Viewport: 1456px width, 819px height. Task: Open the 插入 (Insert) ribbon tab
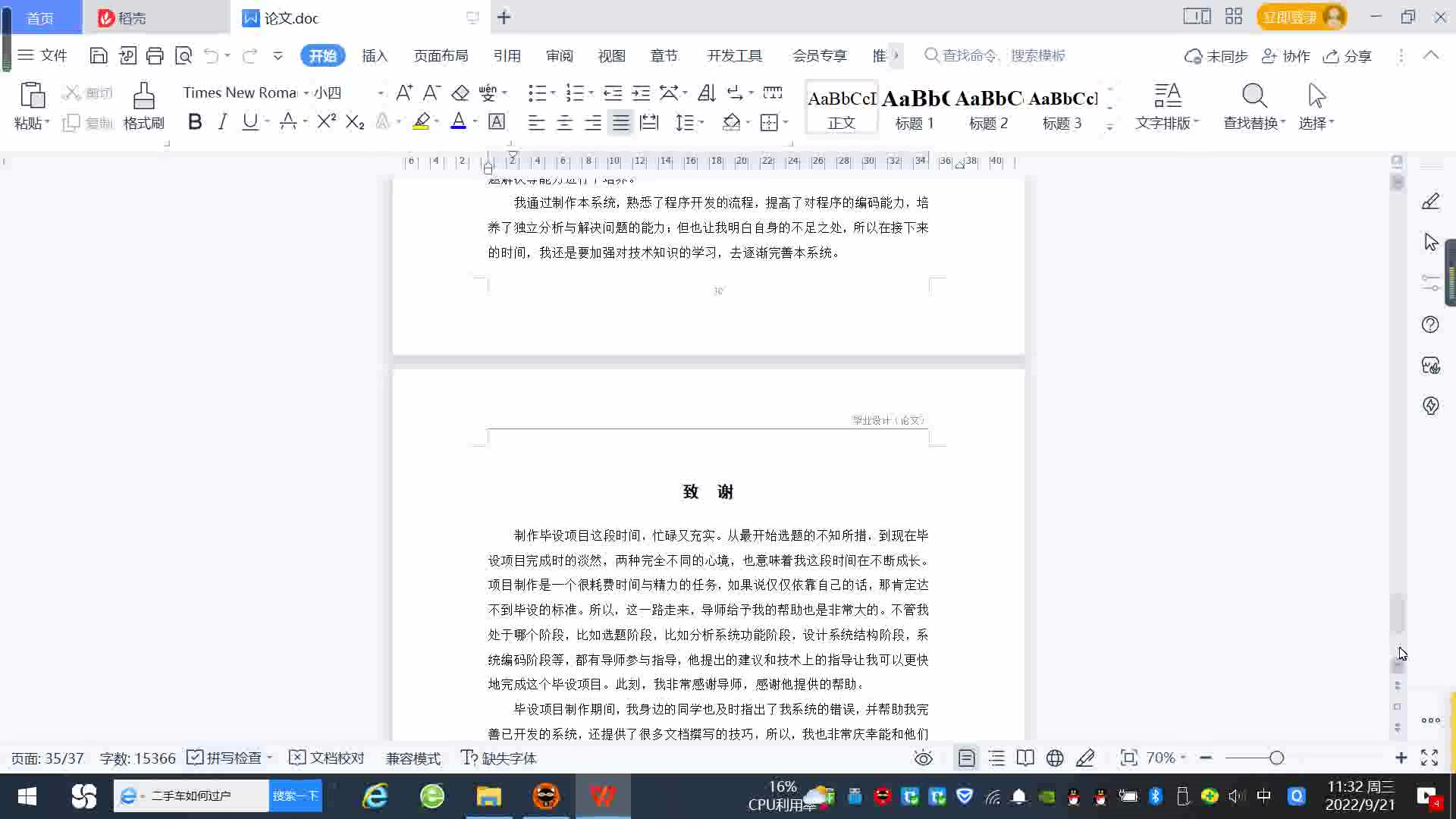(375, 55)
